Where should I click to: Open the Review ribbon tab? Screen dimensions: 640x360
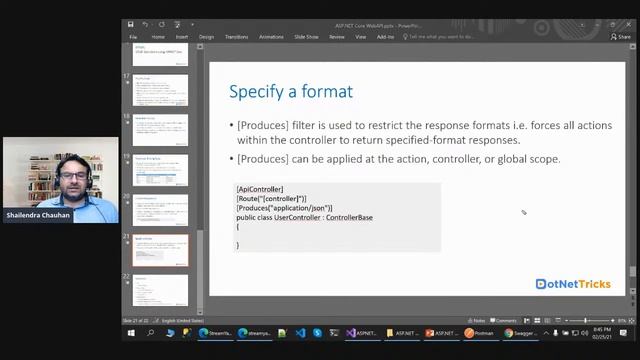click(x=337, y=37)
